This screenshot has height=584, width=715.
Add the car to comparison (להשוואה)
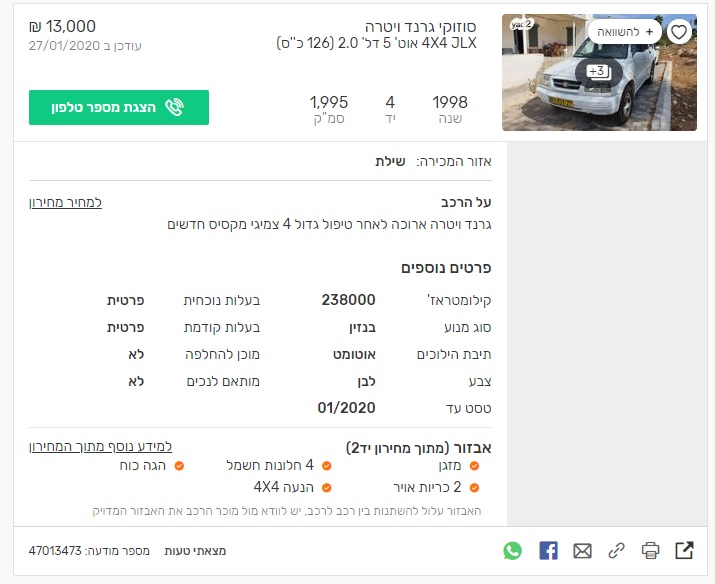click(x=625, y=32)
